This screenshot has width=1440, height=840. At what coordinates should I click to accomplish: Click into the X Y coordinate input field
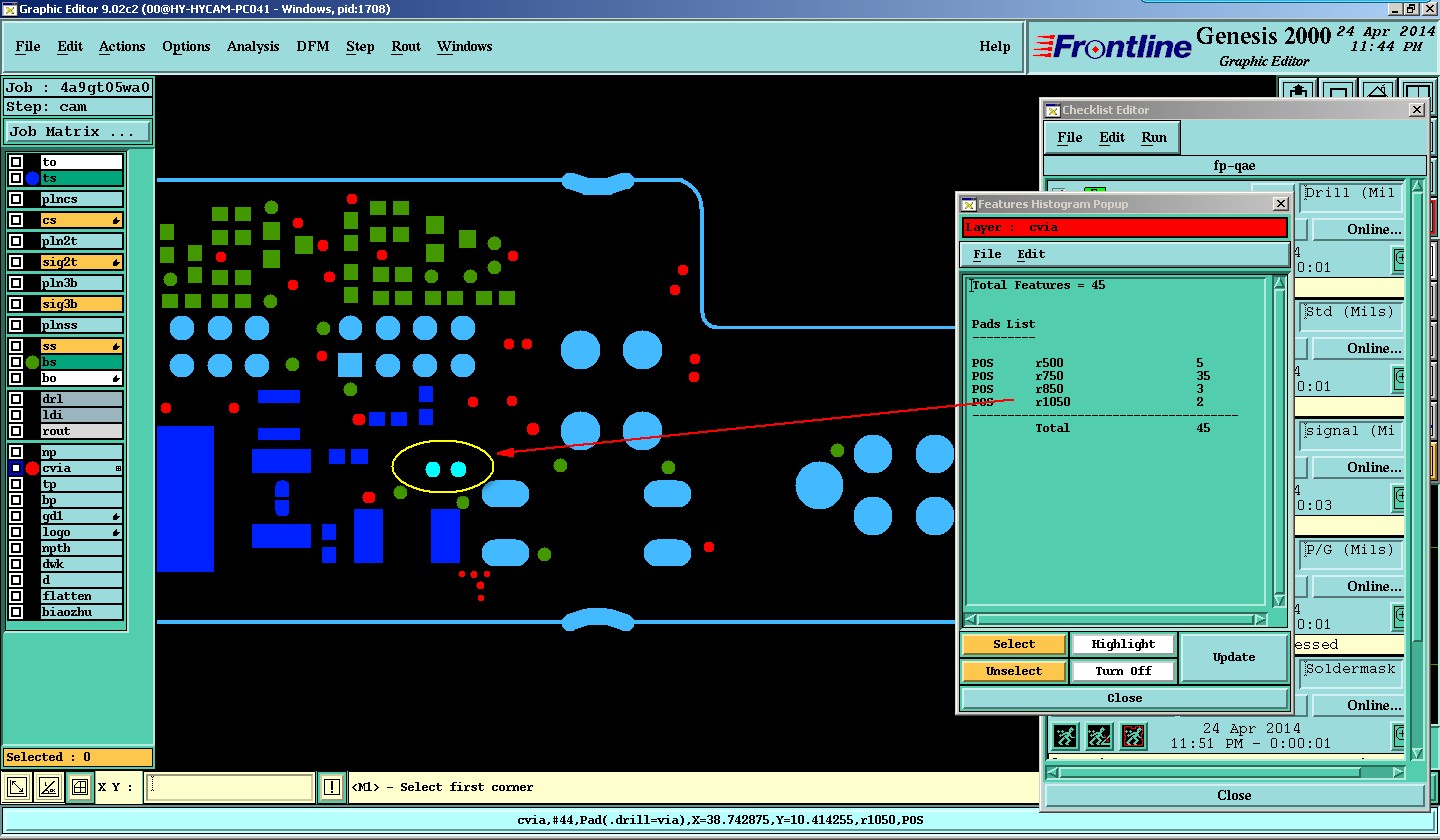pos(230,788)
